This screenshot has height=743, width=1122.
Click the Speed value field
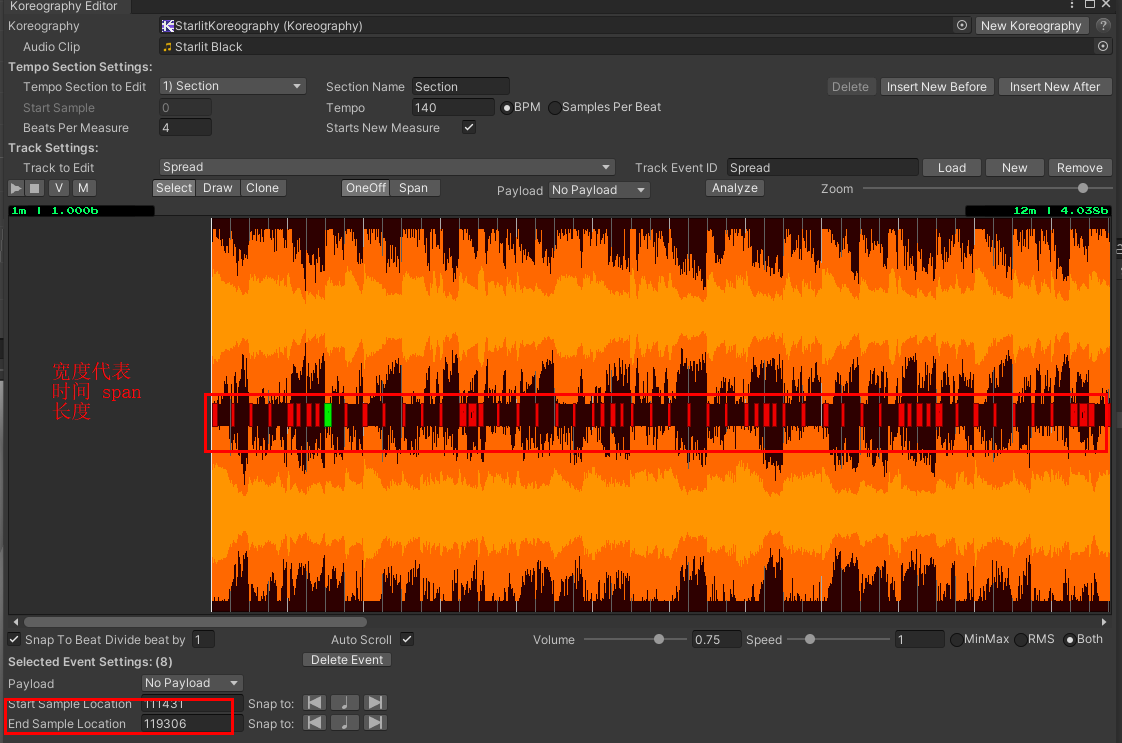point(919,639)
